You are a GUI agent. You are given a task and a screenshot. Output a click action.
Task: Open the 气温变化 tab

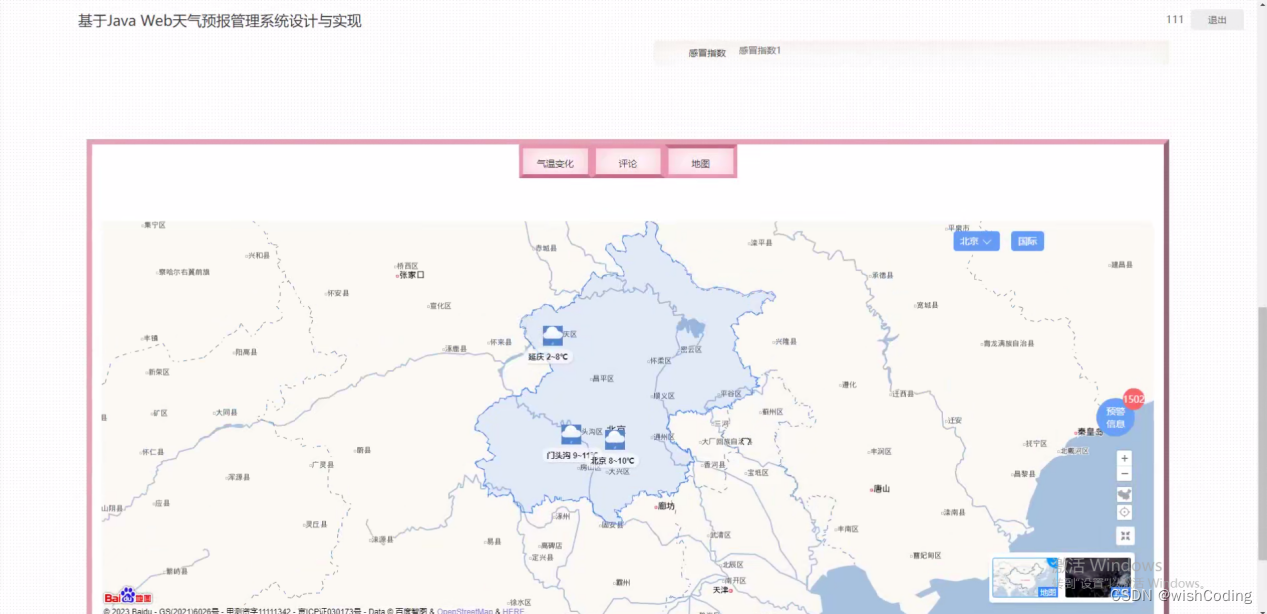556,163
